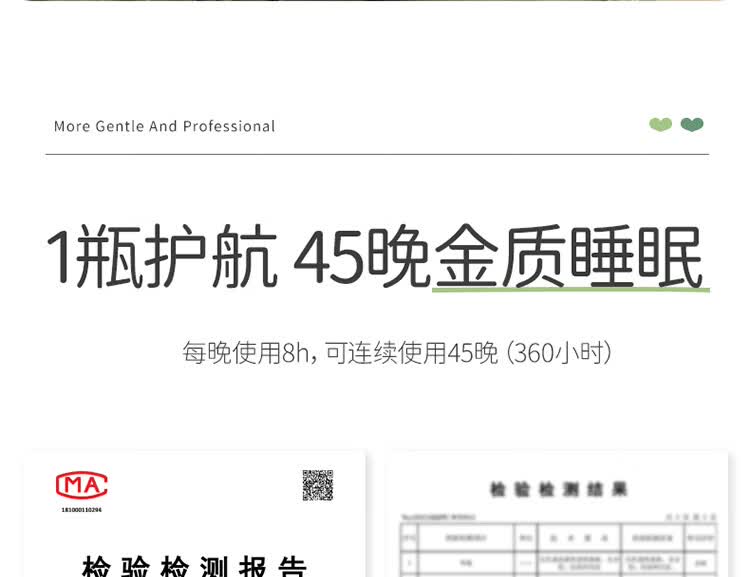Click the certification number under CMA logo
Viewport: 750px width, 577px height.
[82, 510]
